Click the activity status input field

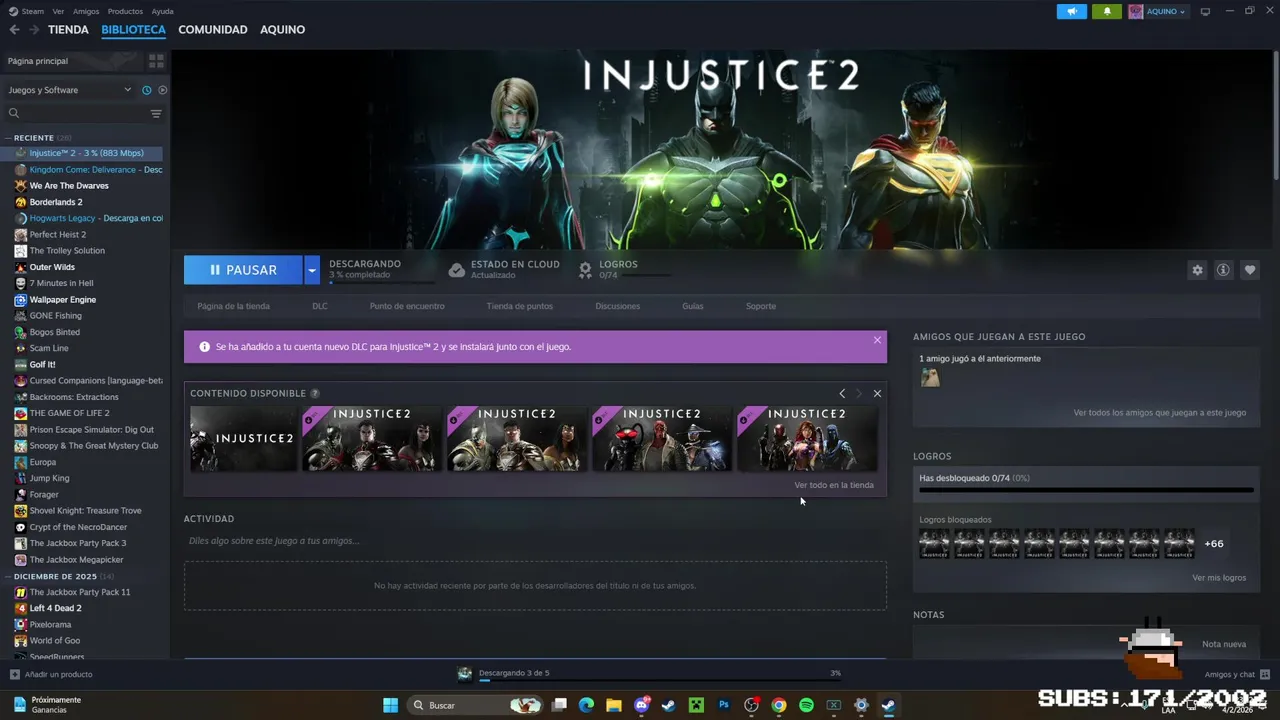click(535, 541)
